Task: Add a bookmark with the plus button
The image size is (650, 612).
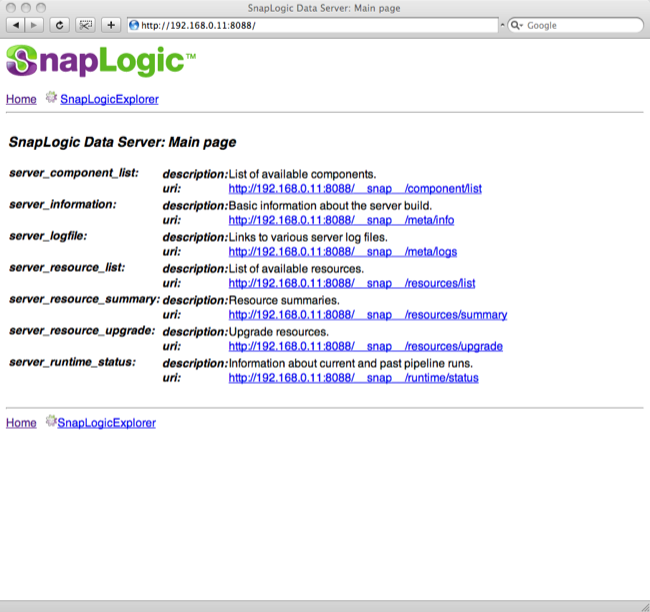Action: coord(111,25)
